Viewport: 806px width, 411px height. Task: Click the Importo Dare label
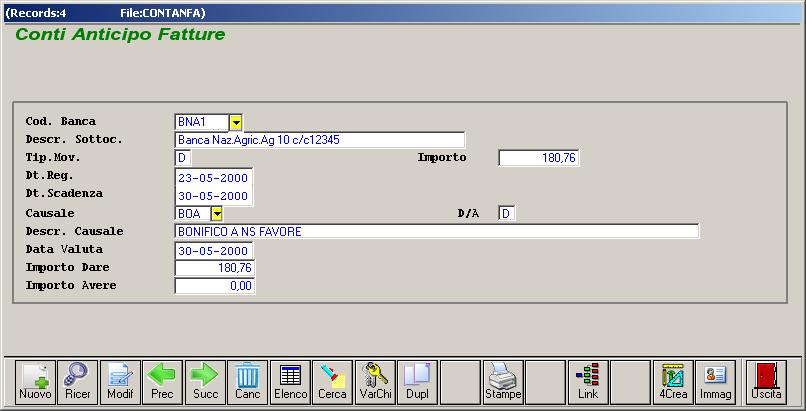67,268
